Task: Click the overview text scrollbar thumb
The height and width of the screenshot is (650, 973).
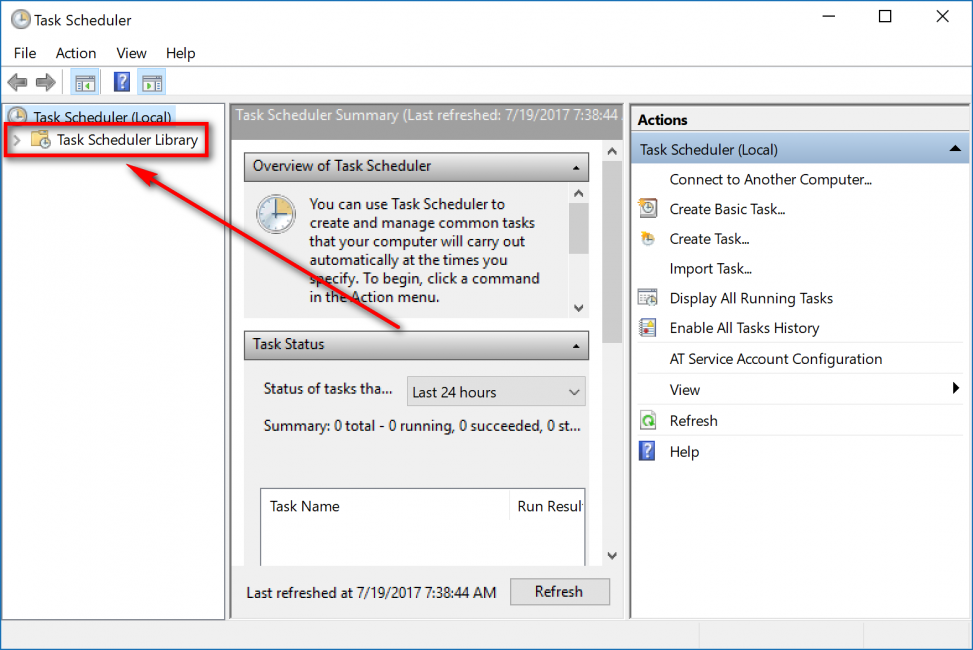Action: click(x=578, y=228)
